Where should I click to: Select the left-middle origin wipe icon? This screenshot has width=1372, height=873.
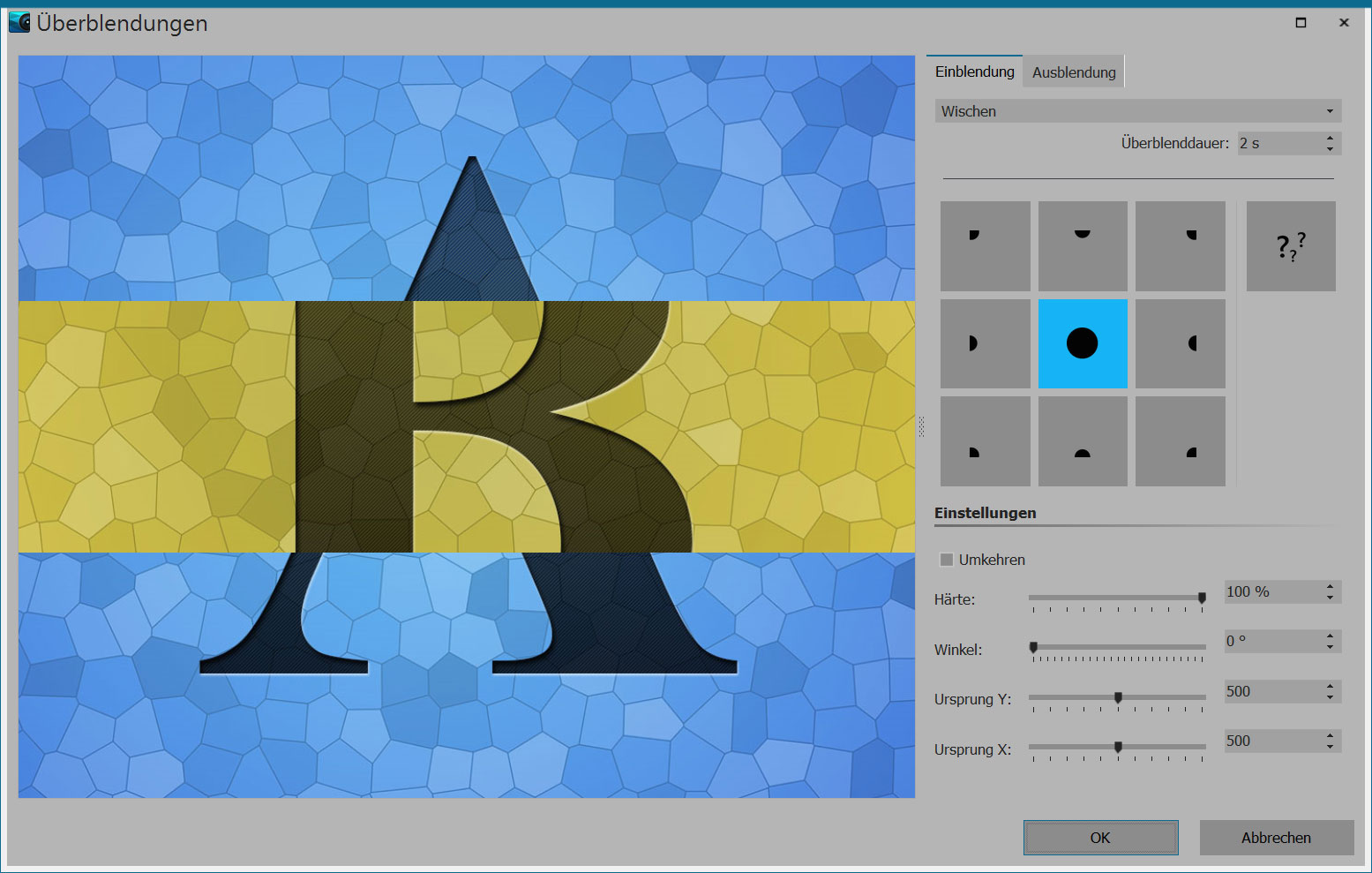tap(985, 343)
